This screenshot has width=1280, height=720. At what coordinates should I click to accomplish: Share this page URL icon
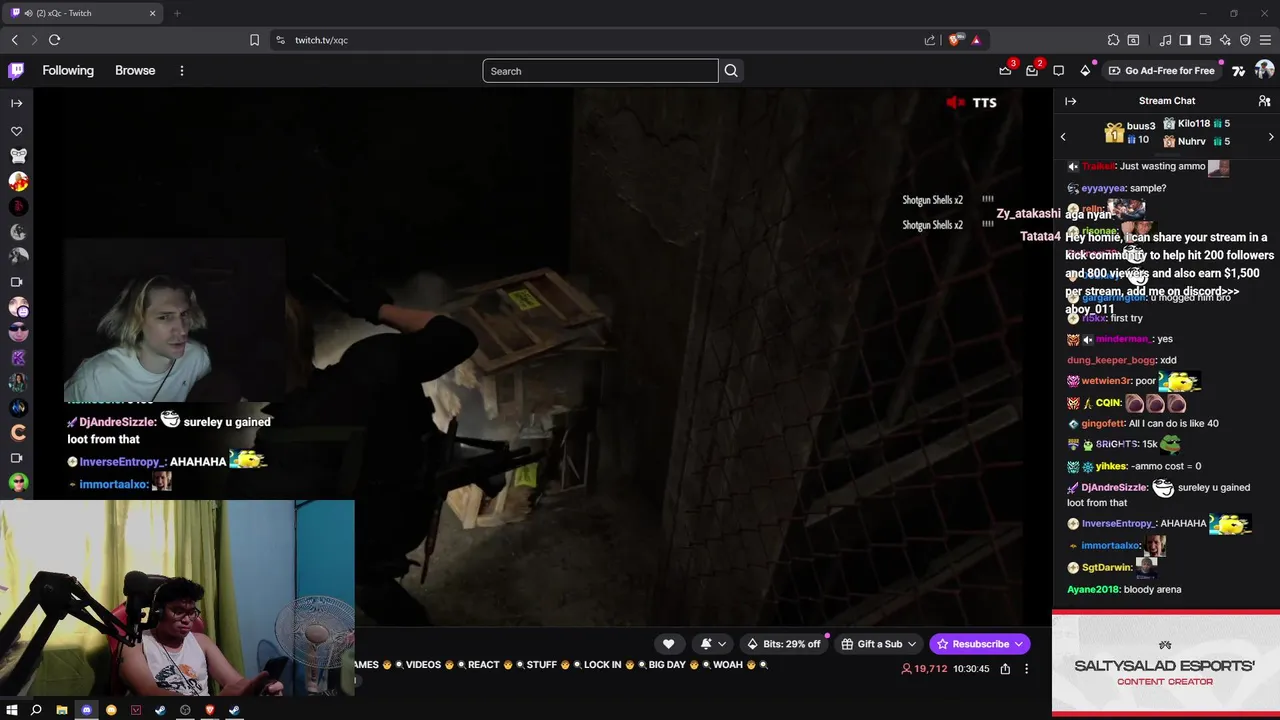(x=929, y=40)
